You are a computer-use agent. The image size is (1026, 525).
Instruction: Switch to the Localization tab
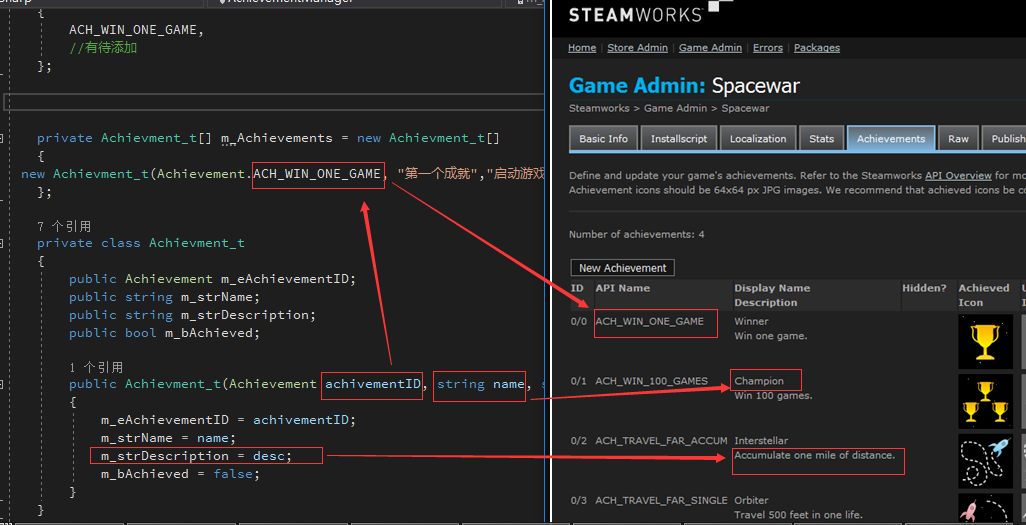click(x=758, y=139)
